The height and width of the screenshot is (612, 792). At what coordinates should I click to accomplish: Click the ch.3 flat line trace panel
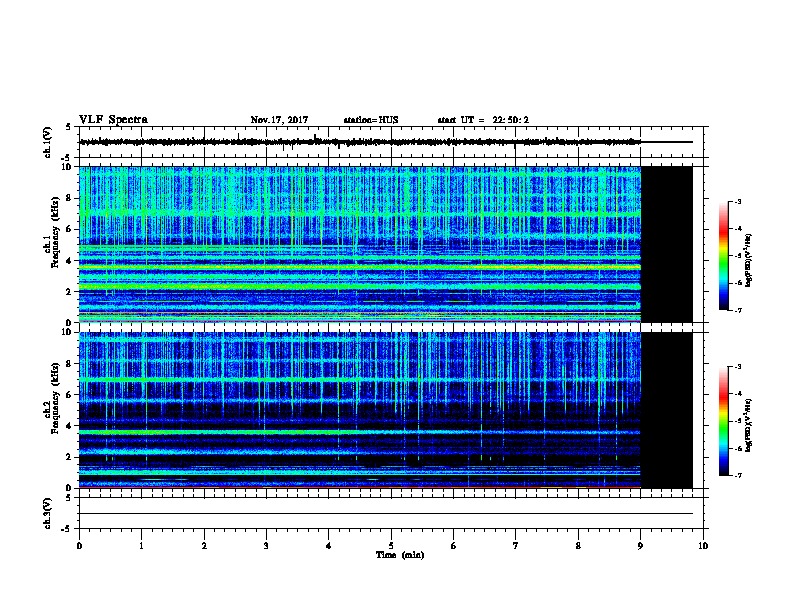point(391,513)
